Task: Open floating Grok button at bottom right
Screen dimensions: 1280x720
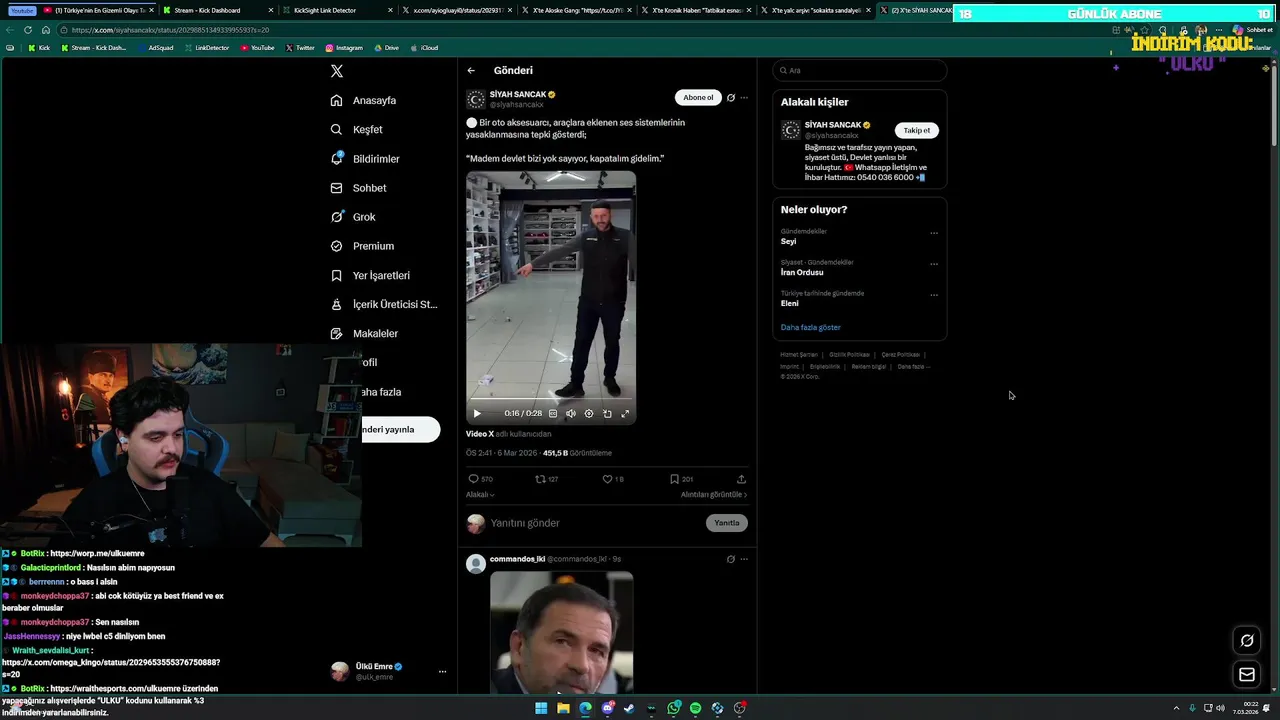Action: (1247, 641)
